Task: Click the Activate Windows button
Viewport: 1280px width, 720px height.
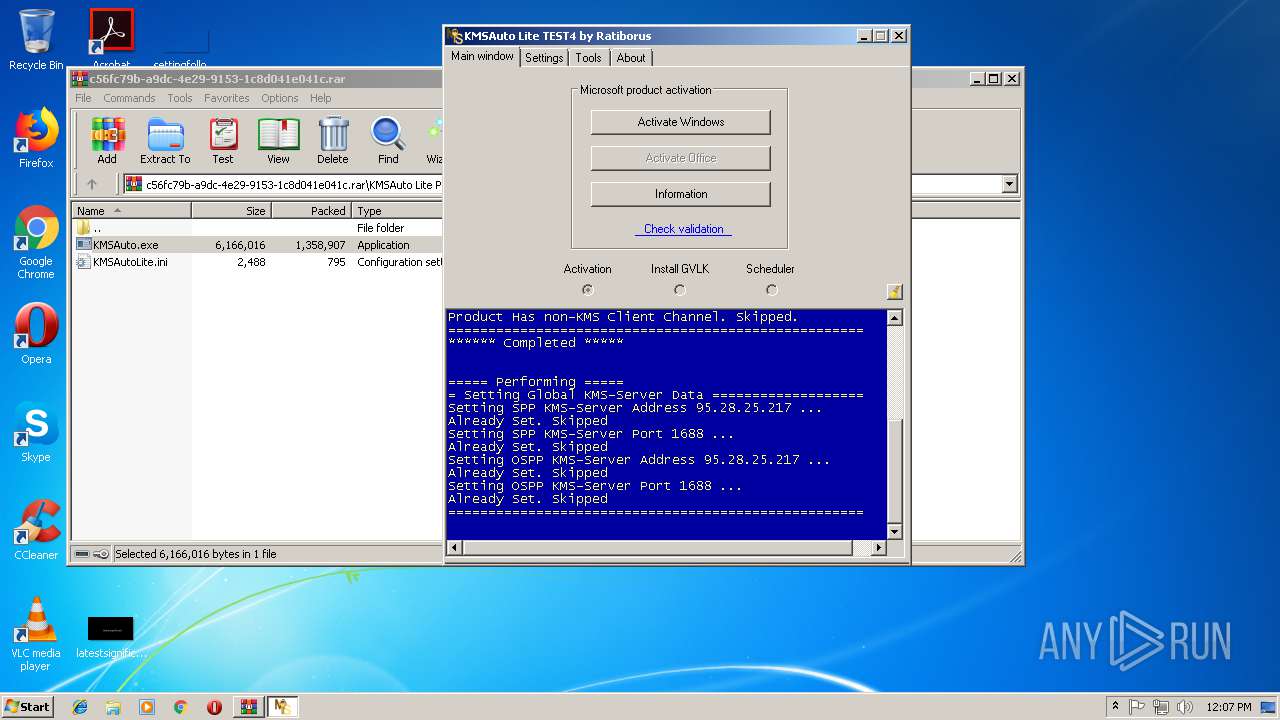Action: point(681,122)
